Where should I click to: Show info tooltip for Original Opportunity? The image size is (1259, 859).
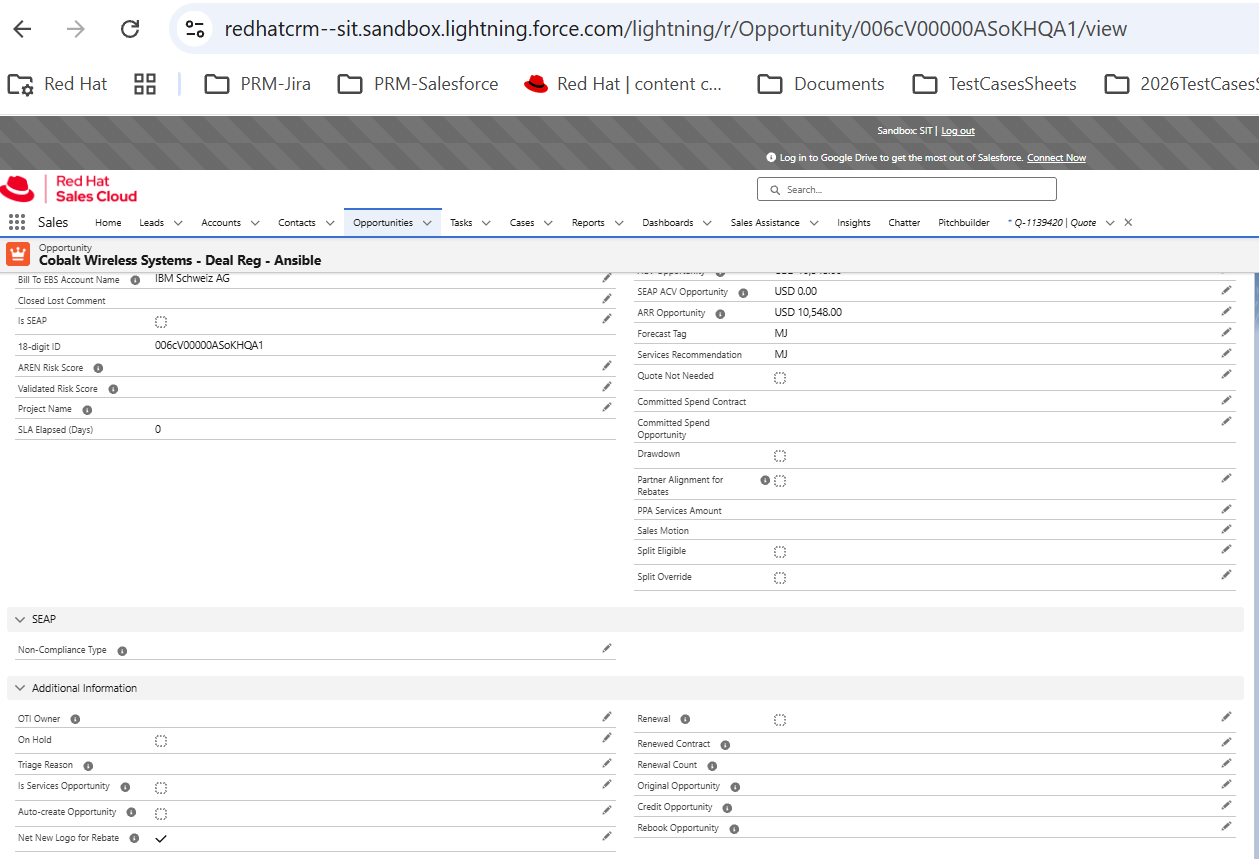tap(735, 787)
